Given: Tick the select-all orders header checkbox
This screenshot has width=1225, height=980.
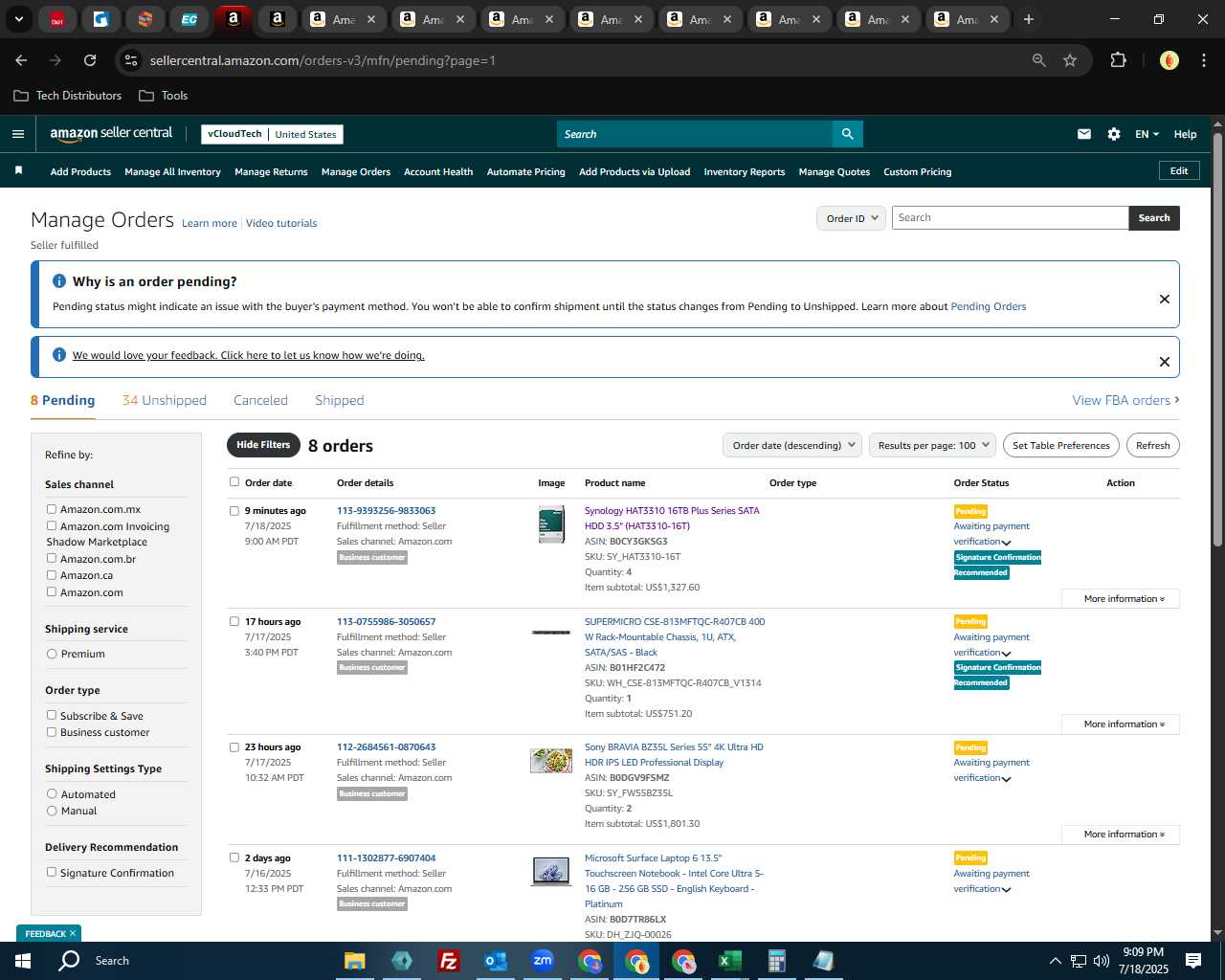Looking at the screenshot, I should 234,482.
